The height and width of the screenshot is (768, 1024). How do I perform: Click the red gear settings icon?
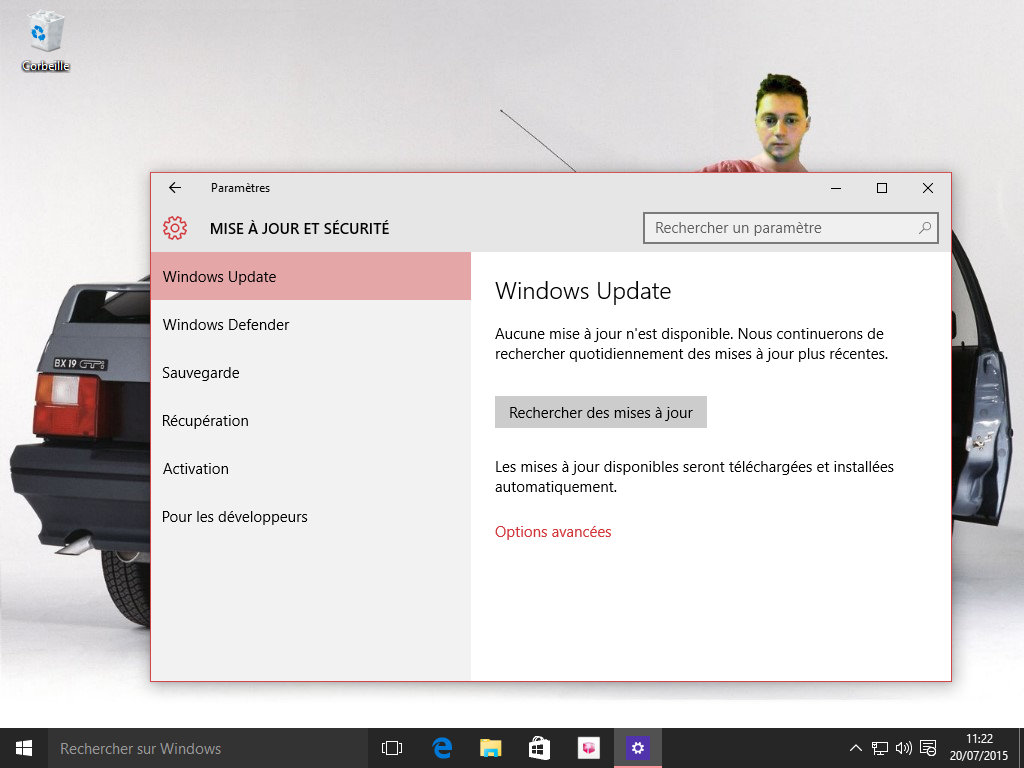pyautogui.click(x=175, y=228)
